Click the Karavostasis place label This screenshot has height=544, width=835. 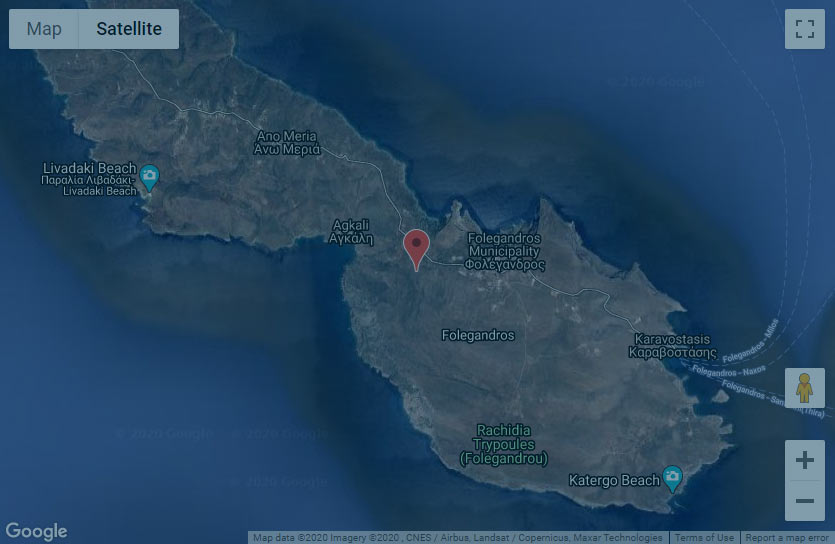coord(673,346)
